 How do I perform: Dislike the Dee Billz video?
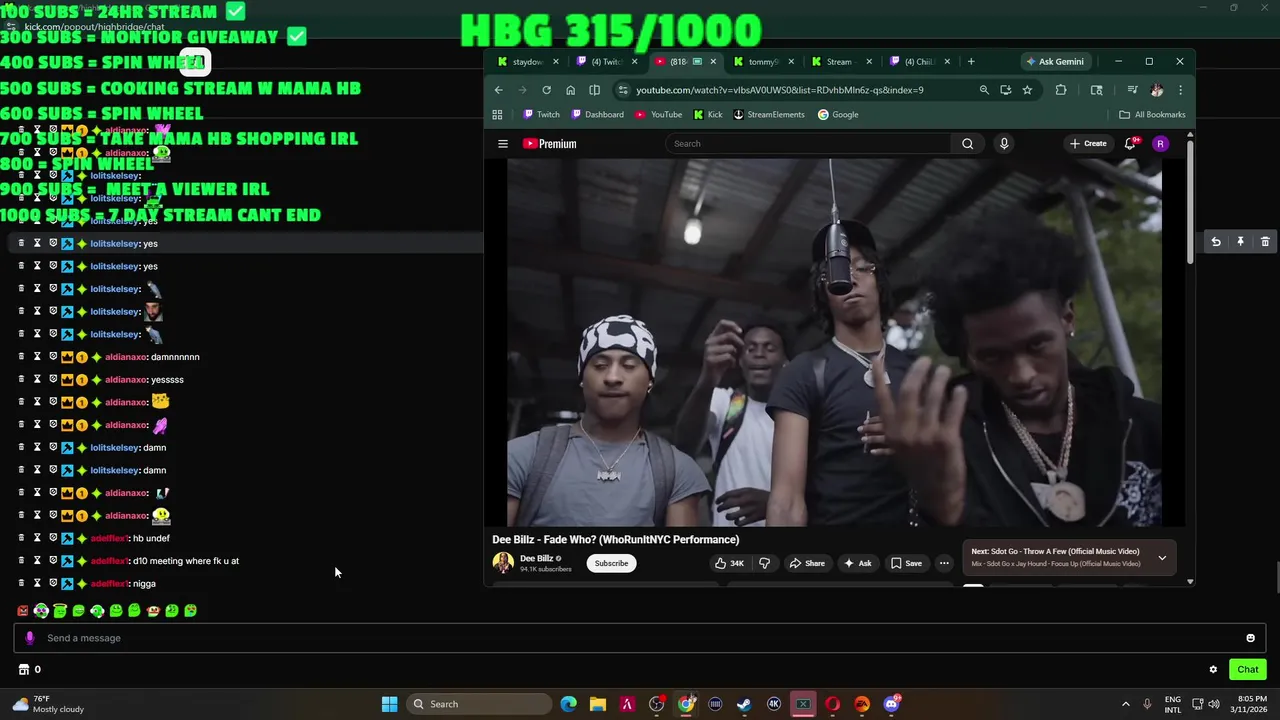[764, 563]
